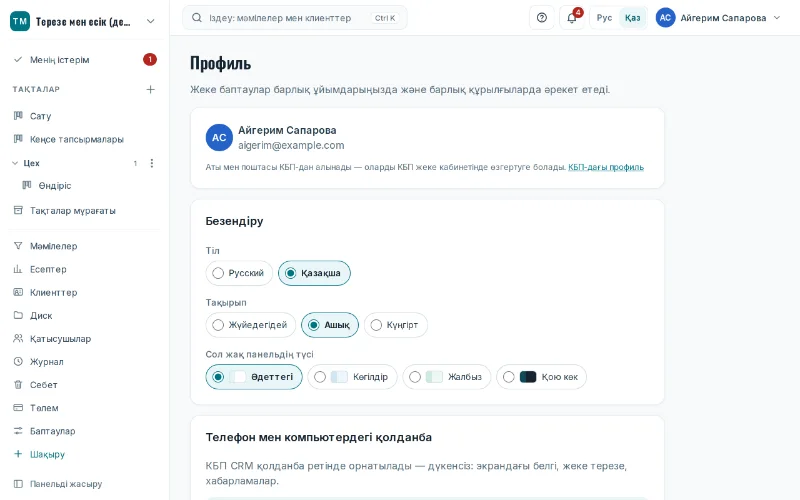Open notifications bell icon

click(x=572, y=18)
